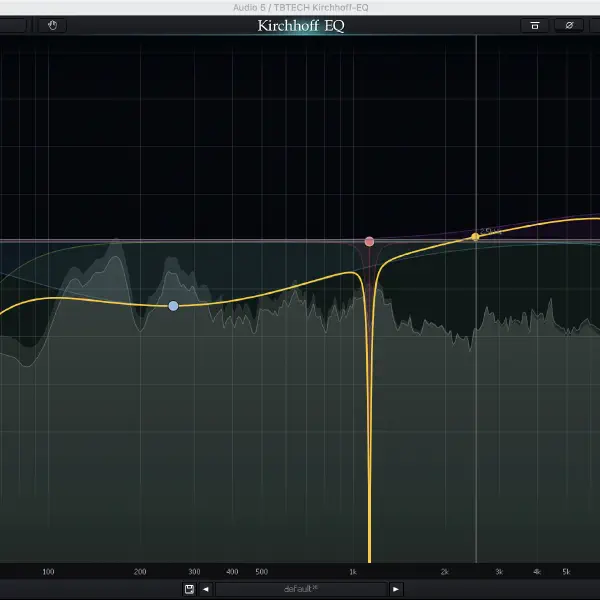The image size is (600, 600).
Task: Click the Kirchhoff EQ title logo
Action: [301, 26]
